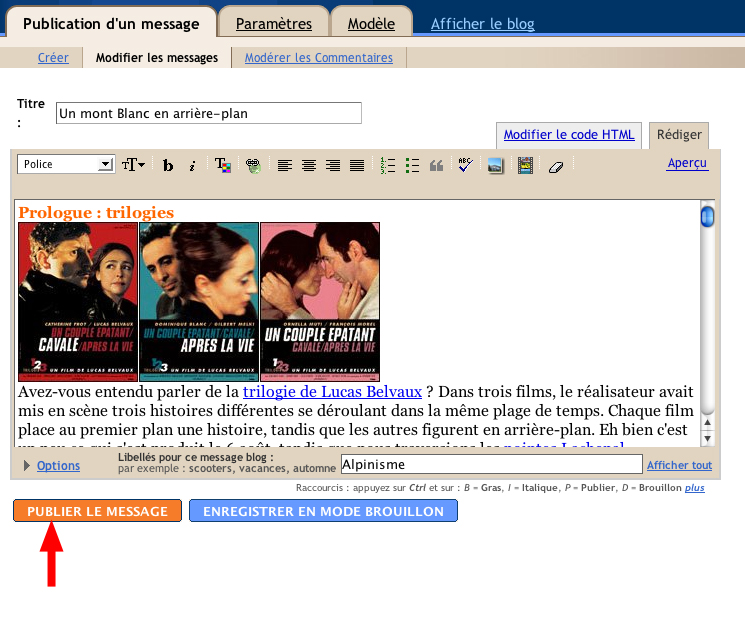Open Modérer les Commentaires sub-tab
The width and height of the screenshot is (745, 624).
point(319,58)
